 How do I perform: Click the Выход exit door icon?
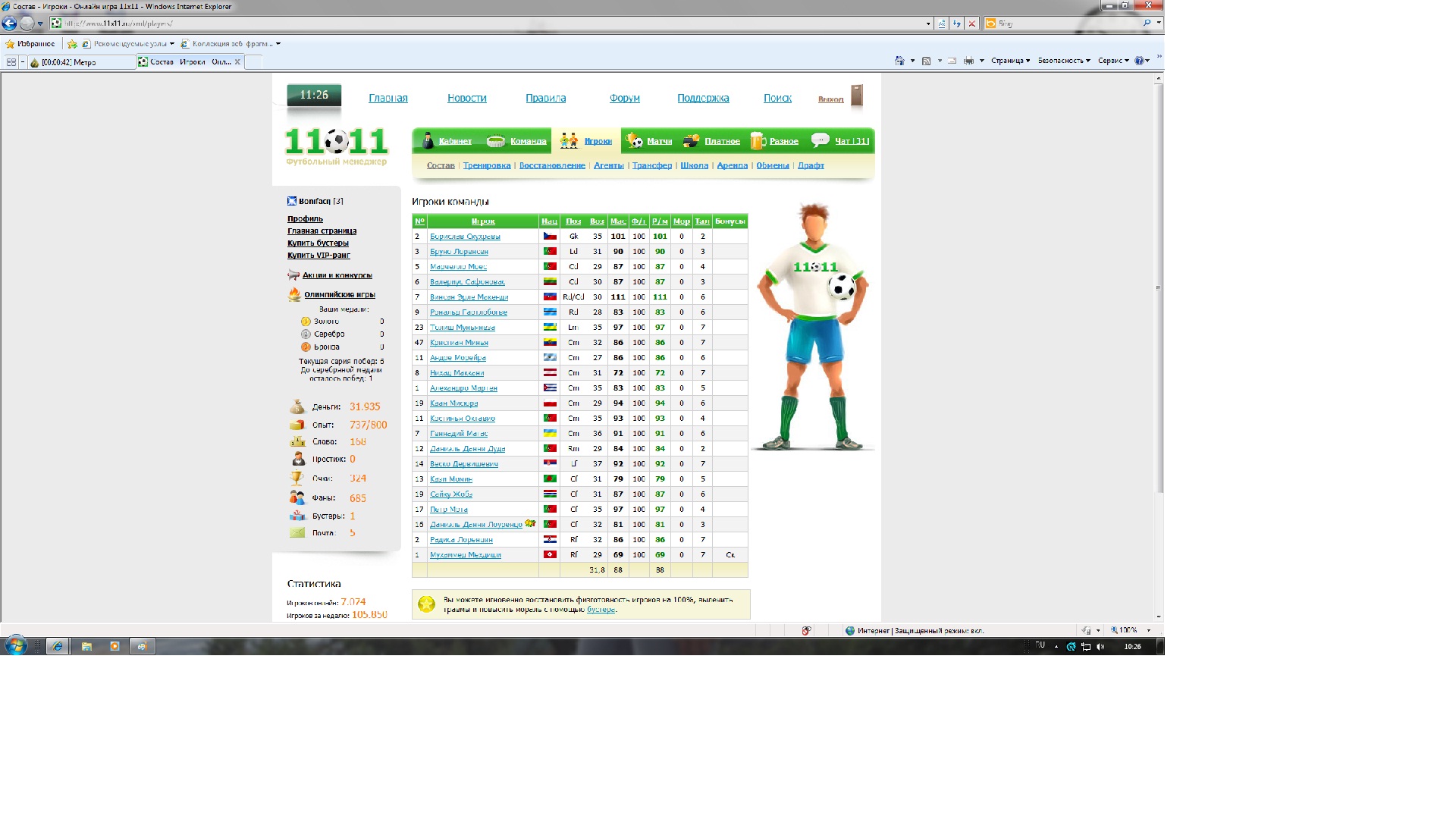pyautogui.click(x=857, y=96)
